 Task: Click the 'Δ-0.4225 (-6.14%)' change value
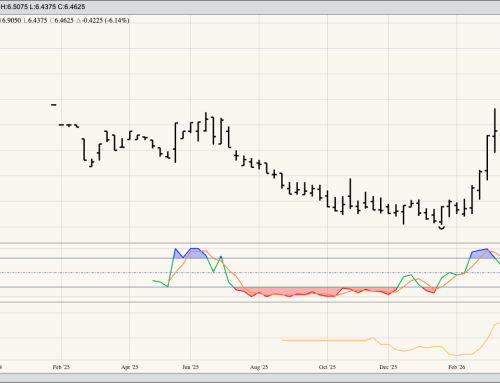[x=103, y=20]
